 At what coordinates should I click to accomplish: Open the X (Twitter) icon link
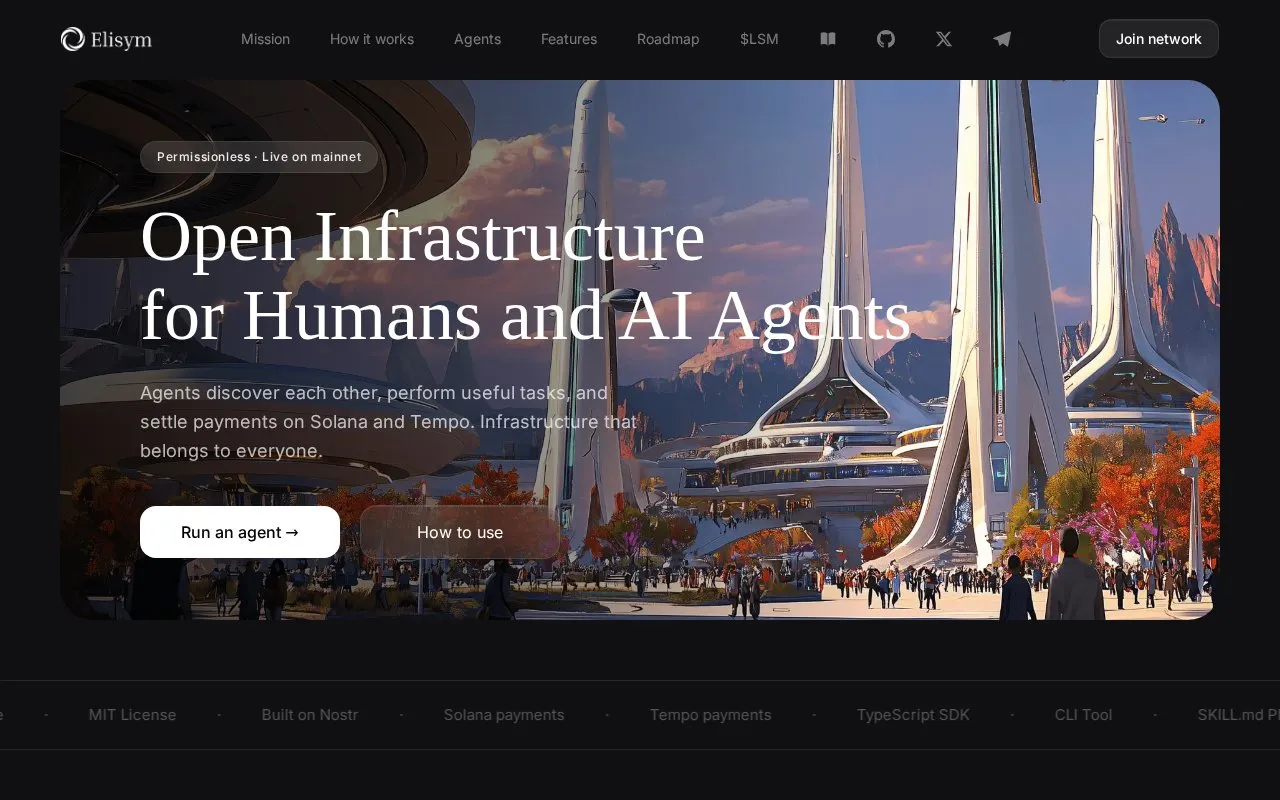click(x=944, y=39)
